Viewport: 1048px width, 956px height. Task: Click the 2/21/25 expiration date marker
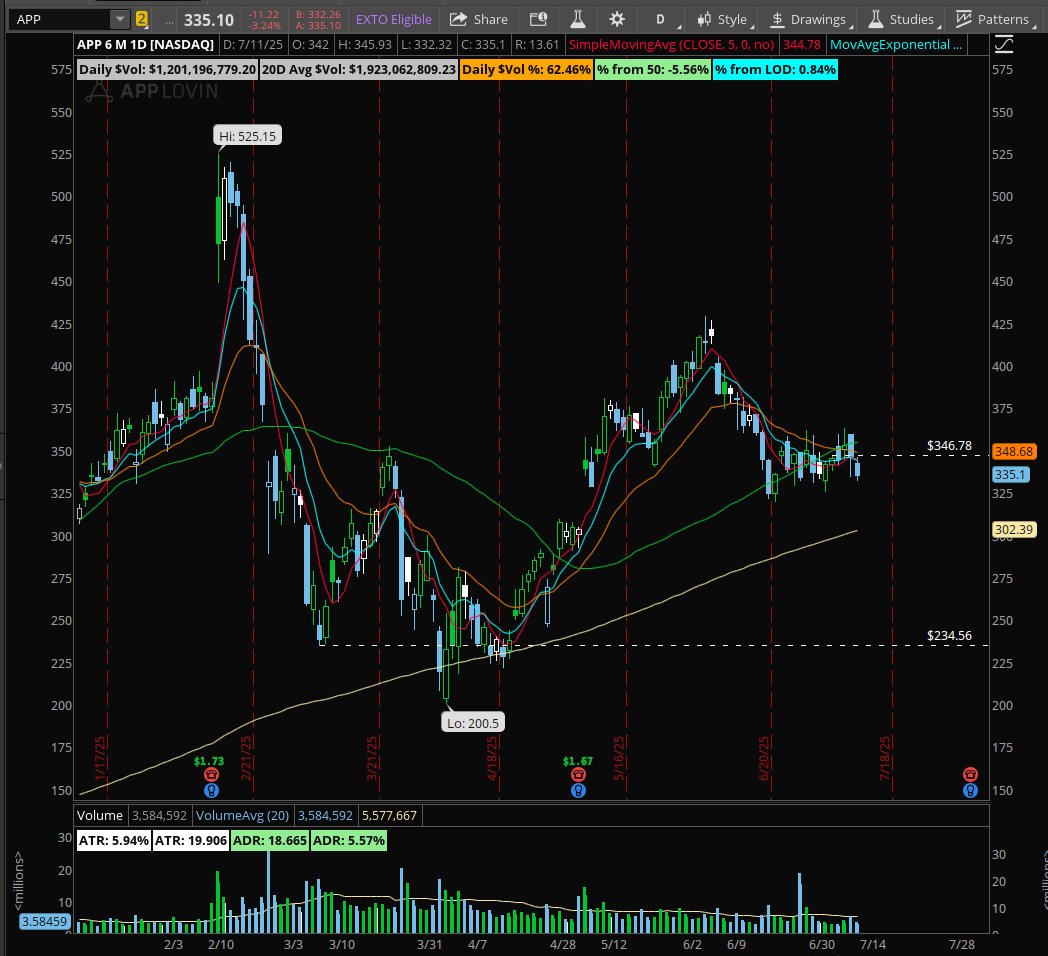tap(246, 757)
